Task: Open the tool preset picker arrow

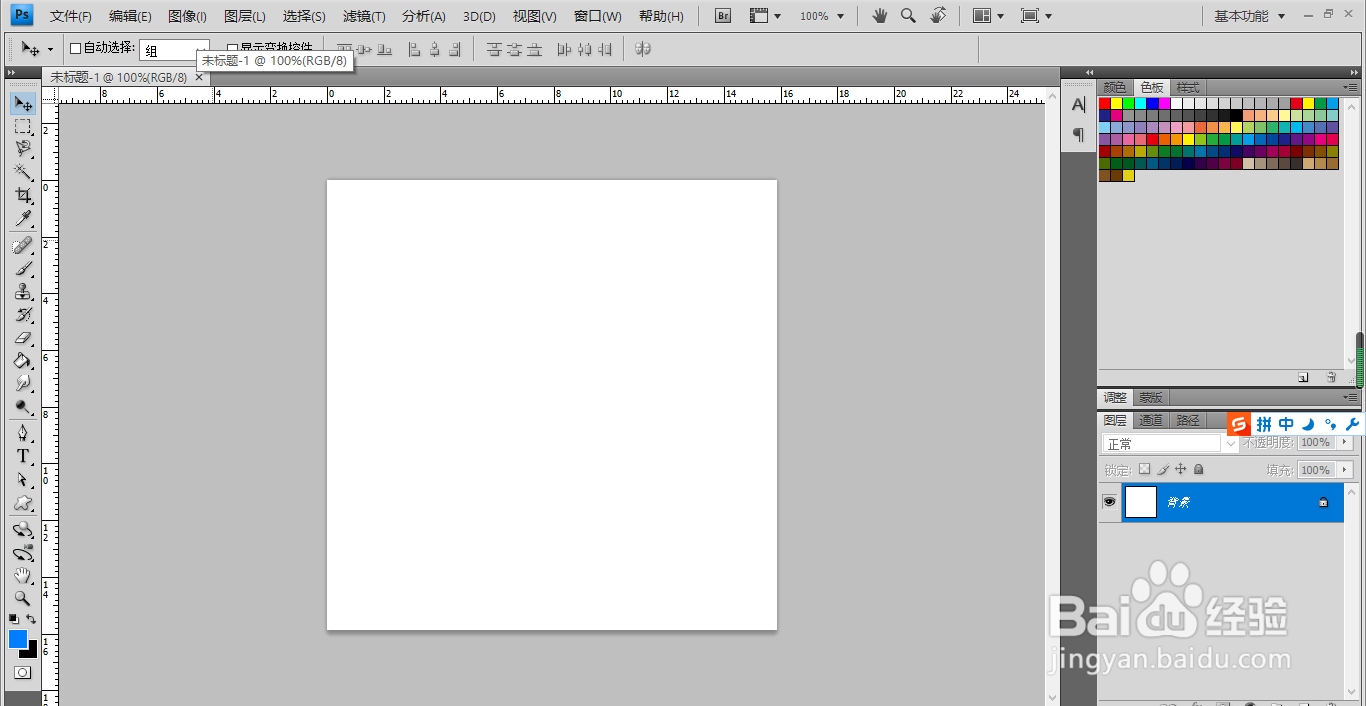Action: click(50, 49)
